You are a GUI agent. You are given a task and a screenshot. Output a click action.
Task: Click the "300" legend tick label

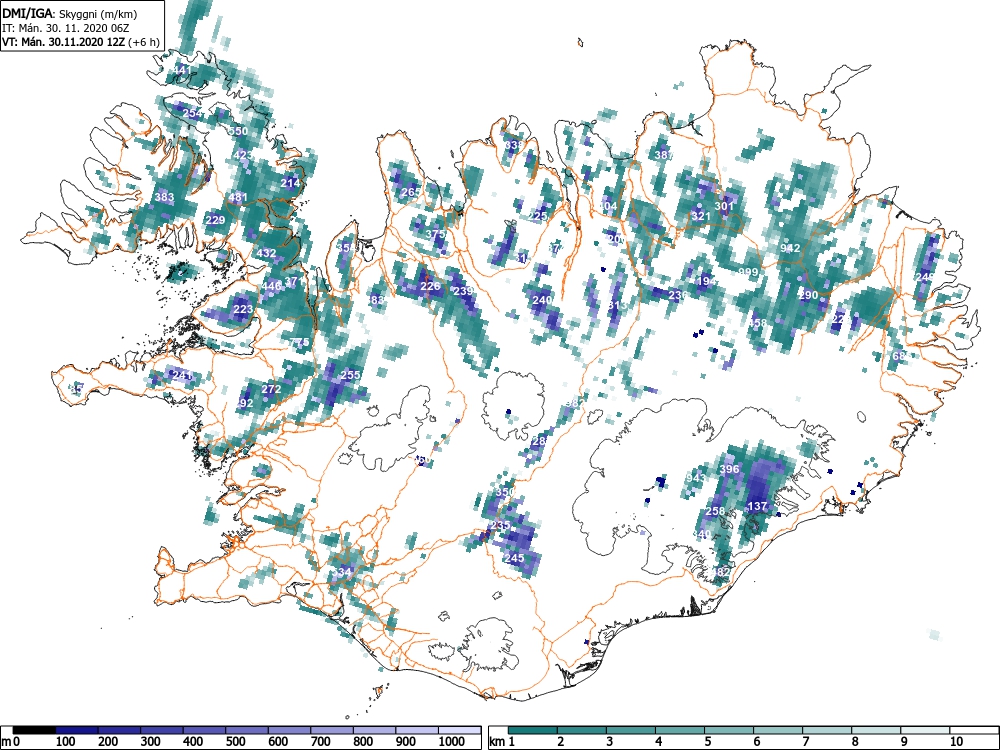tap(151, 742)
